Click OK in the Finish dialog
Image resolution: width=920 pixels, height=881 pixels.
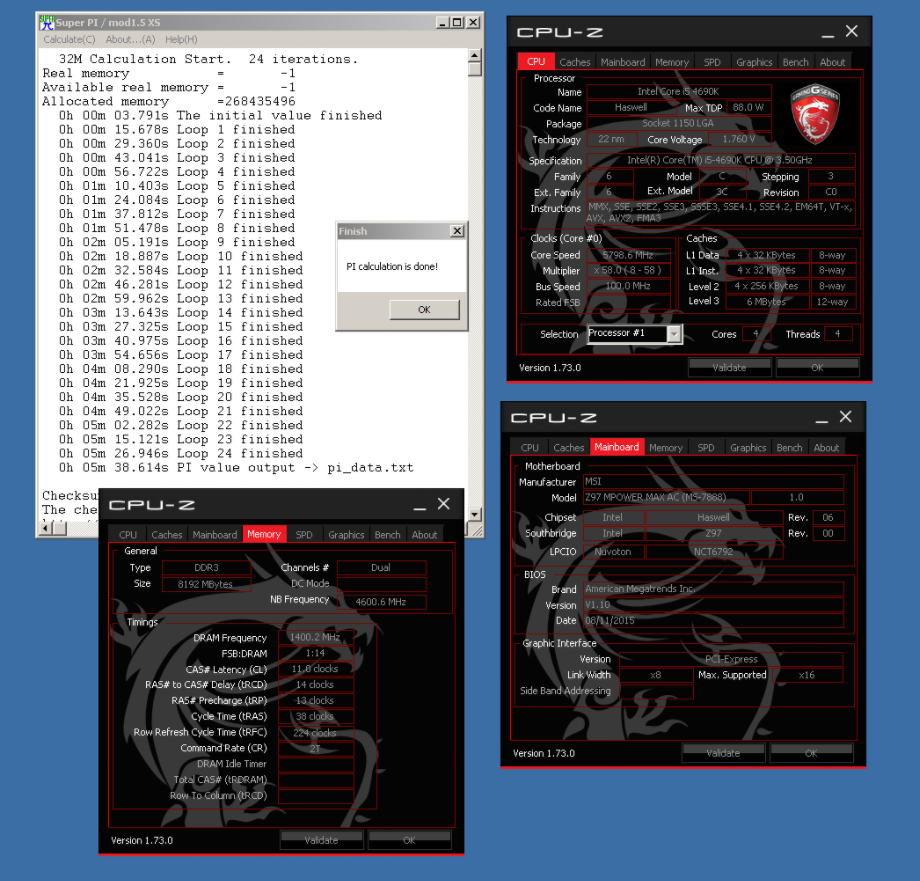(424, 310)
